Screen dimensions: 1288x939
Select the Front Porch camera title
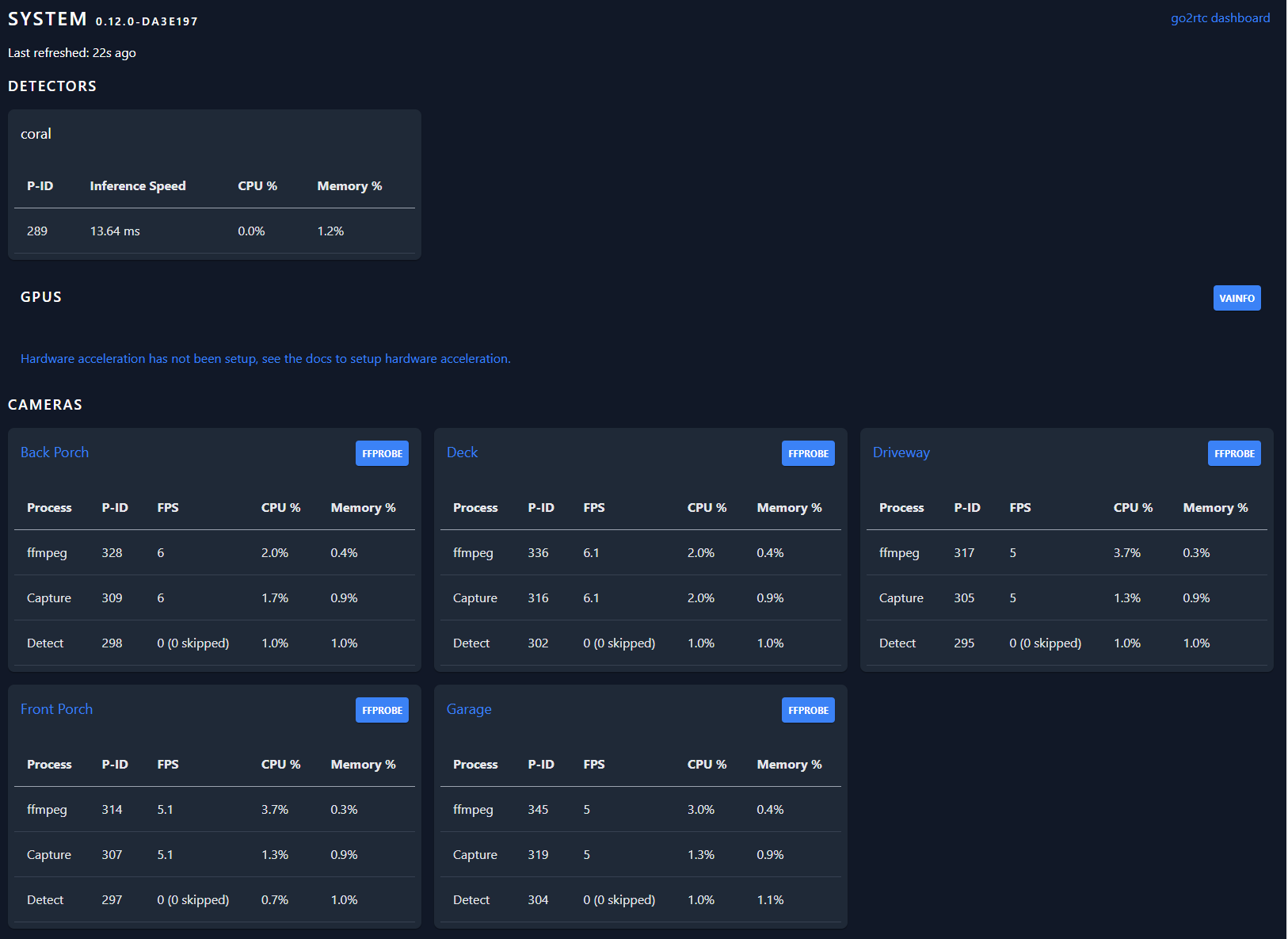56,709
